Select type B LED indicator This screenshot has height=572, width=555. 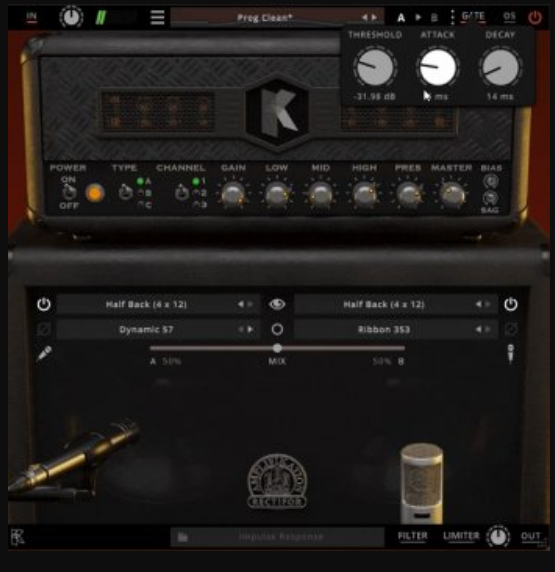coord(140,193)
